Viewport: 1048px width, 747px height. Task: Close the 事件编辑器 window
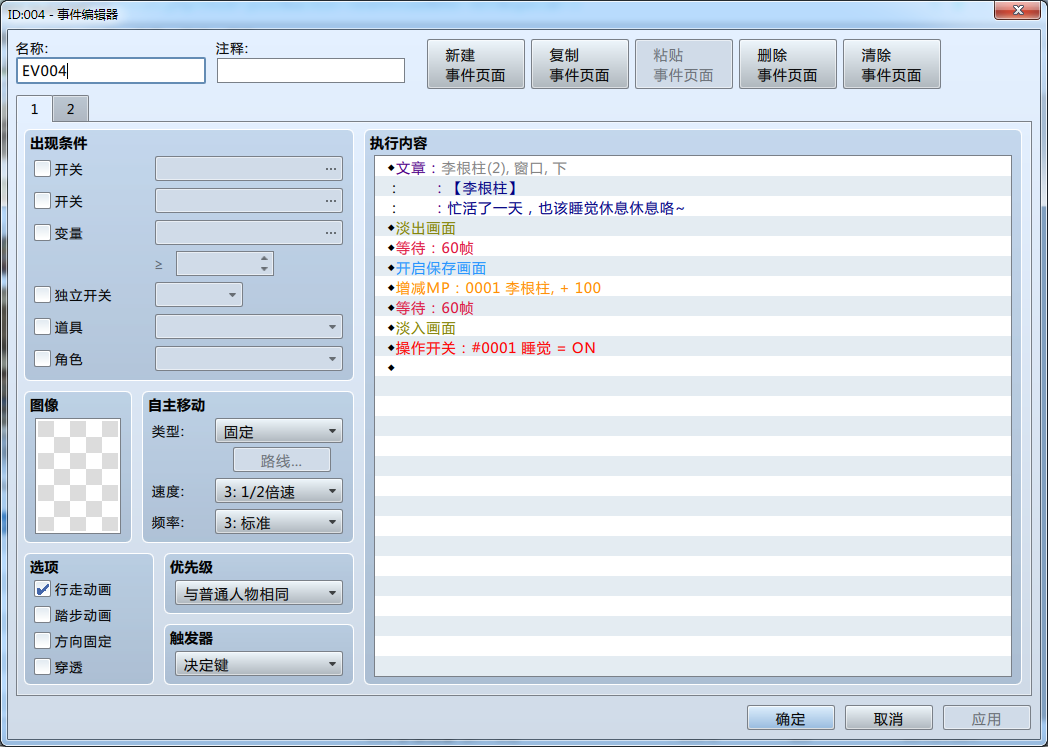point(1017,10)
